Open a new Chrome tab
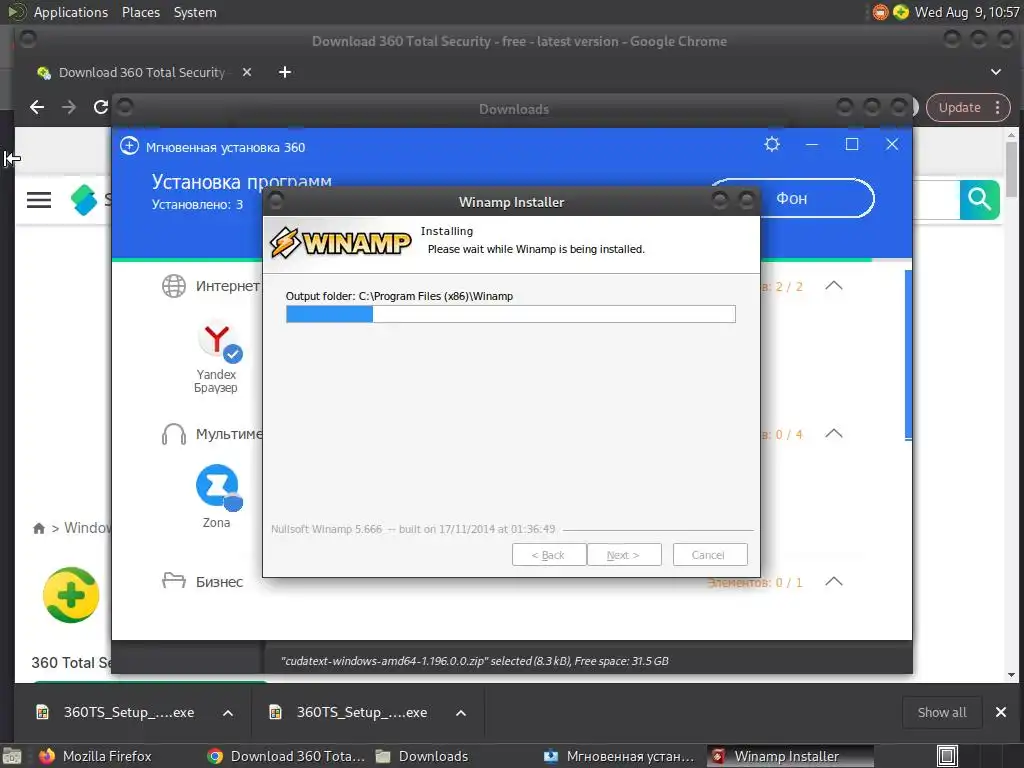Viewport: 1024px width, 768px height. coord(285,72)
